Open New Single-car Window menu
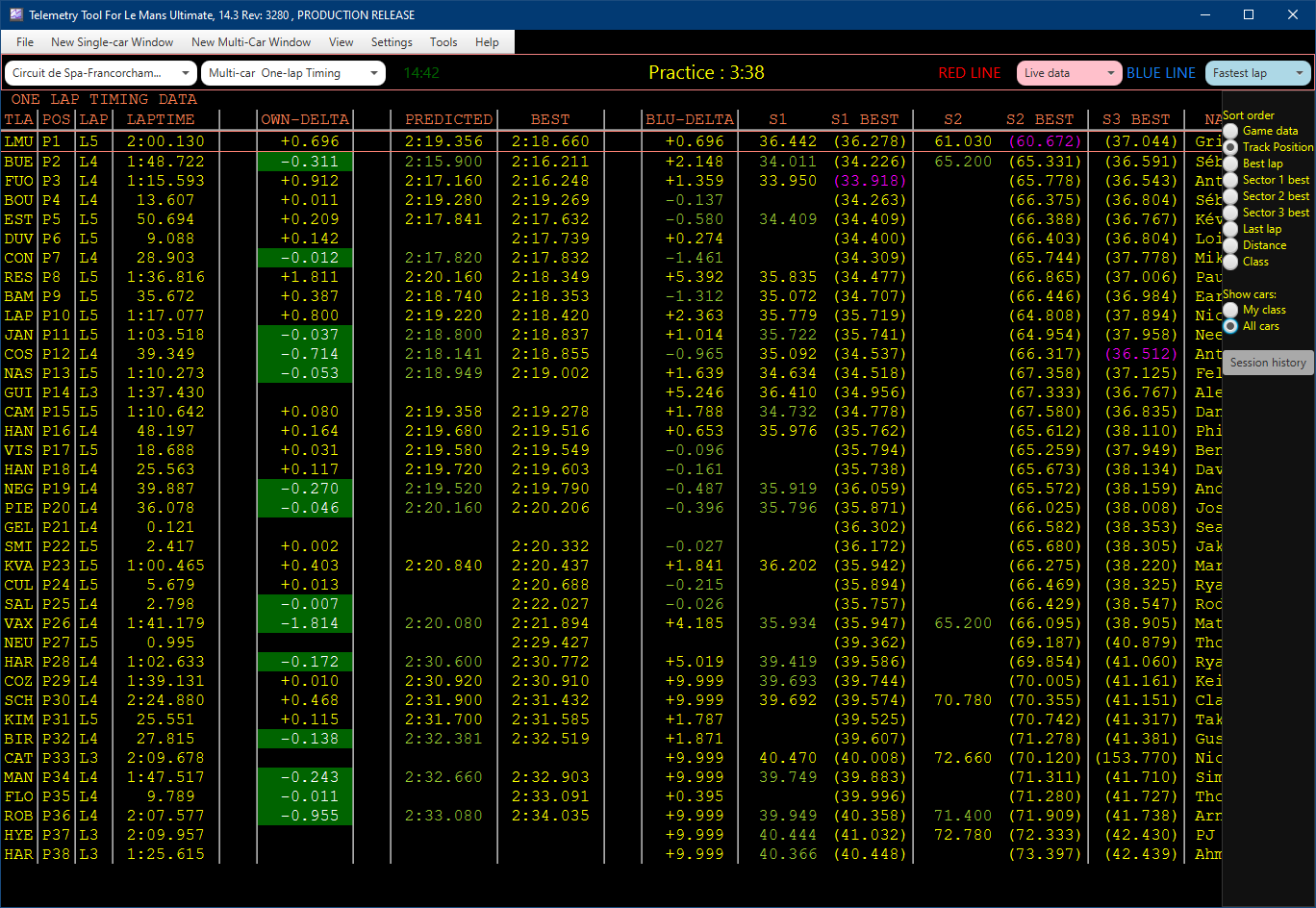The width and height of the screenshot is (1316, 908). click(113, 42)
